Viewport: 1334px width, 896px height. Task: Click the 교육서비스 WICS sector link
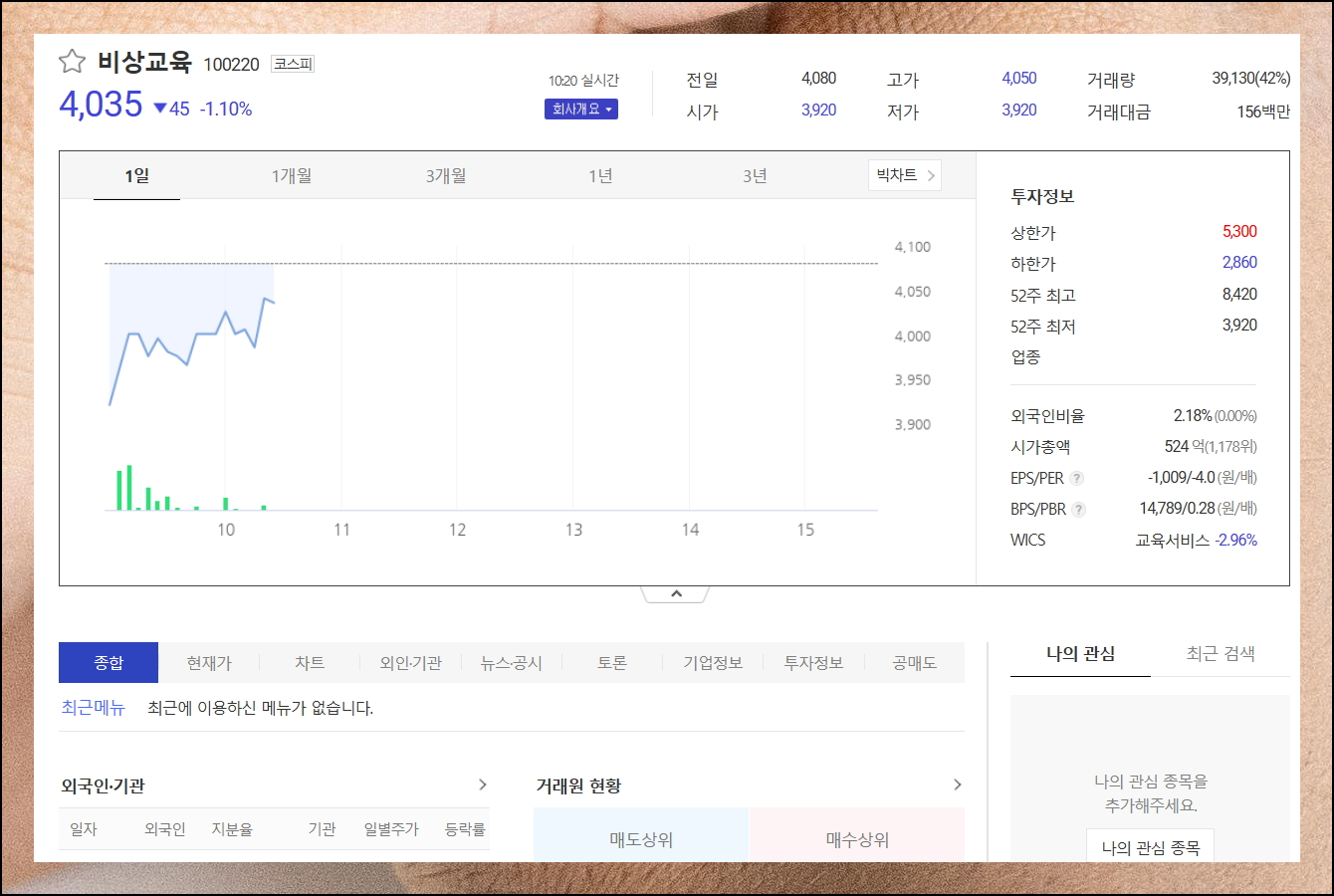click(x=1173, y=540)
